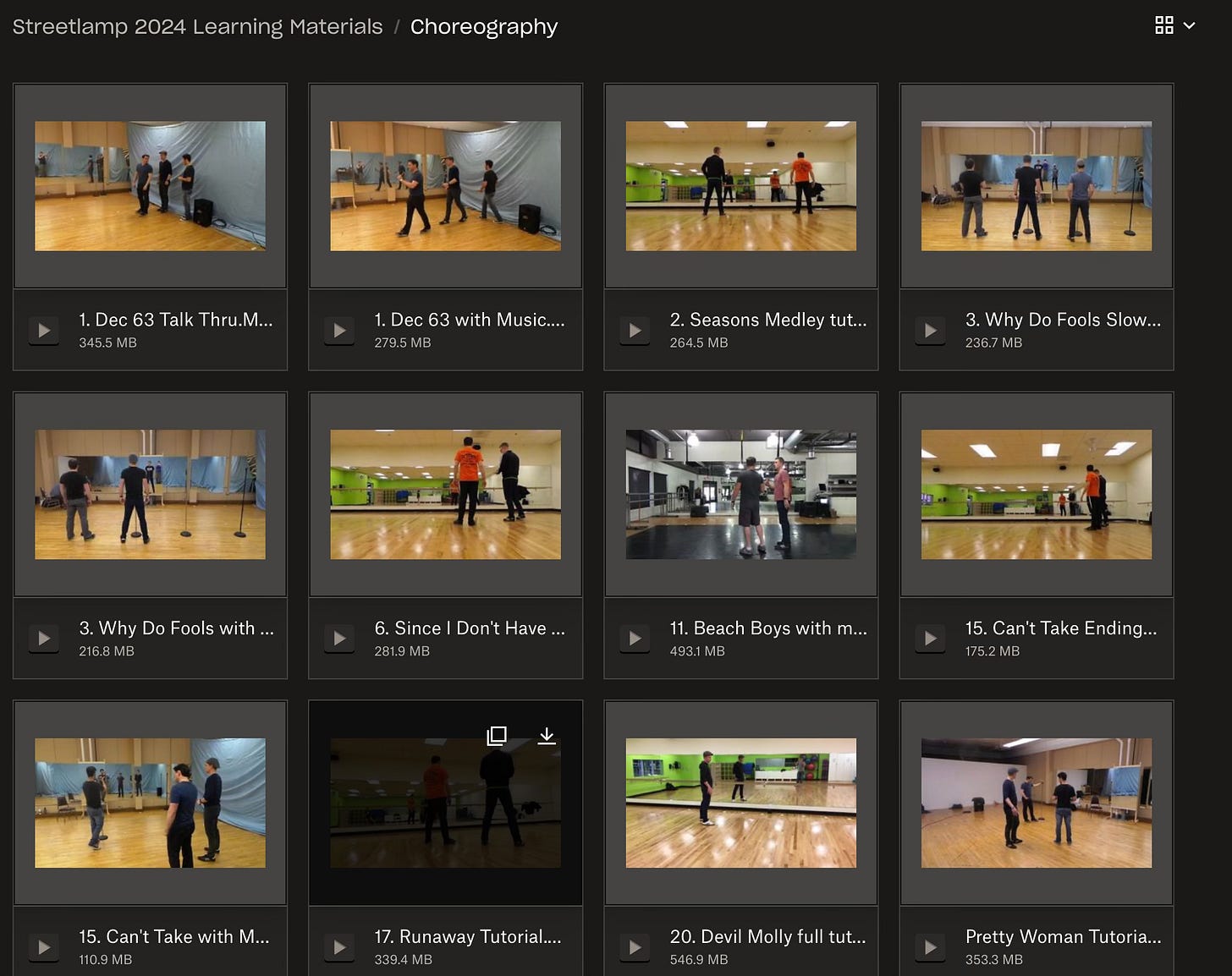This screenshot has height=976, width=1232.
Task: Open thumbnail of 6. Since I Don't Have
Action: 445,495
